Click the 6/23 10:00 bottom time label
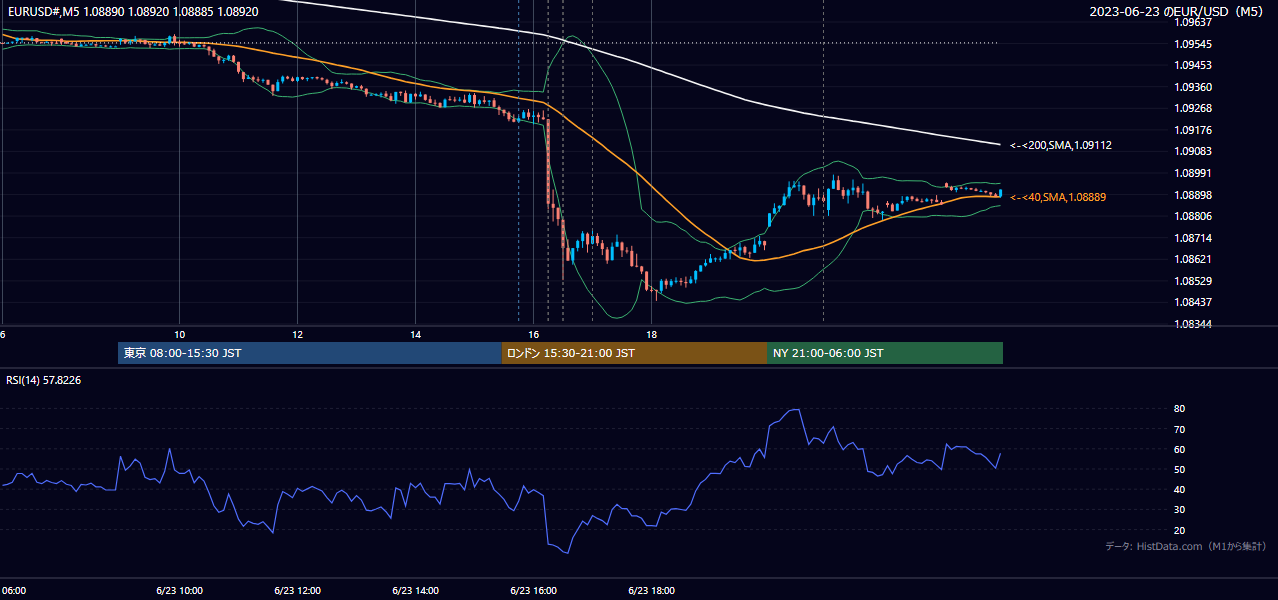Viewport: 1278px width, 600px height. coord(180,590)
